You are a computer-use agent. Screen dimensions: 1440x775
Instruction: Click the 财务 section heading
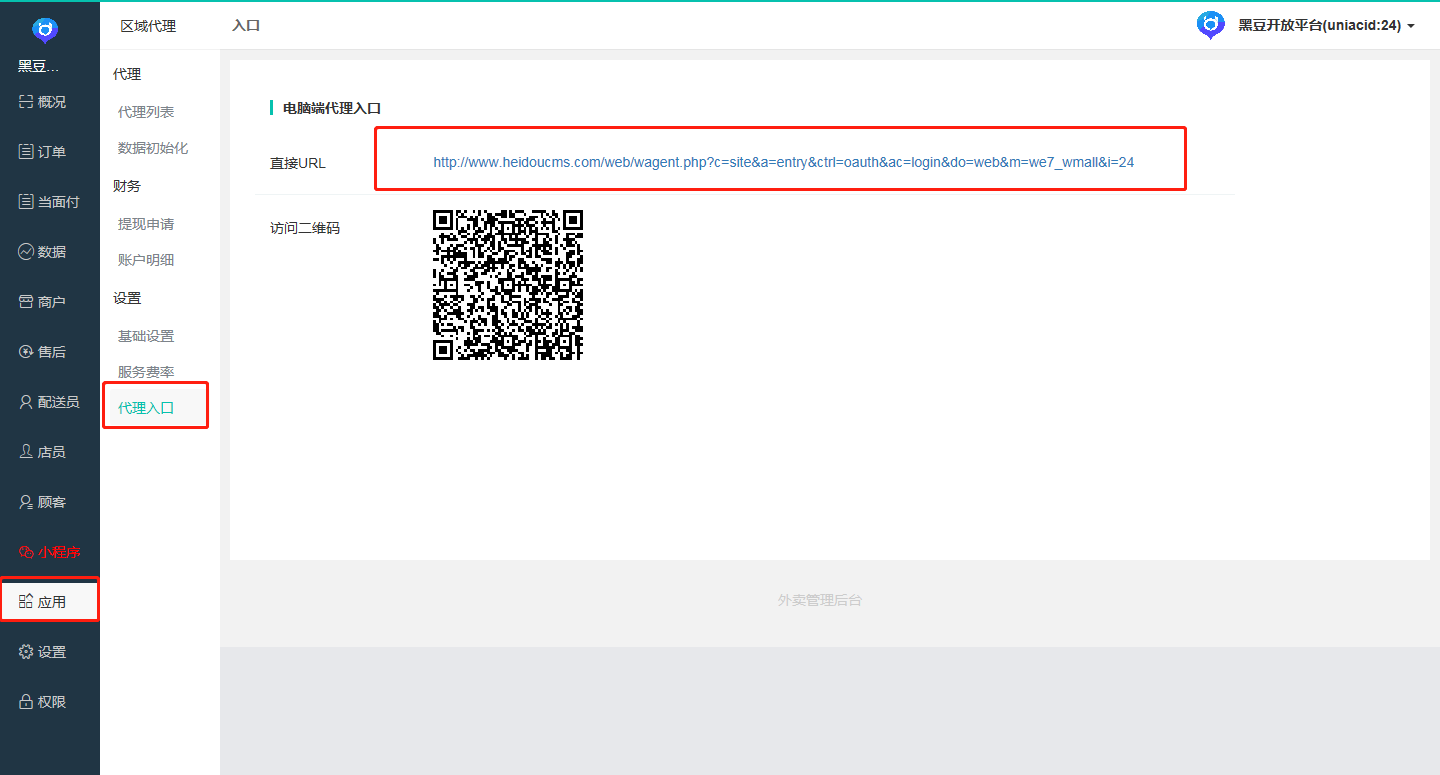[127, 186]
